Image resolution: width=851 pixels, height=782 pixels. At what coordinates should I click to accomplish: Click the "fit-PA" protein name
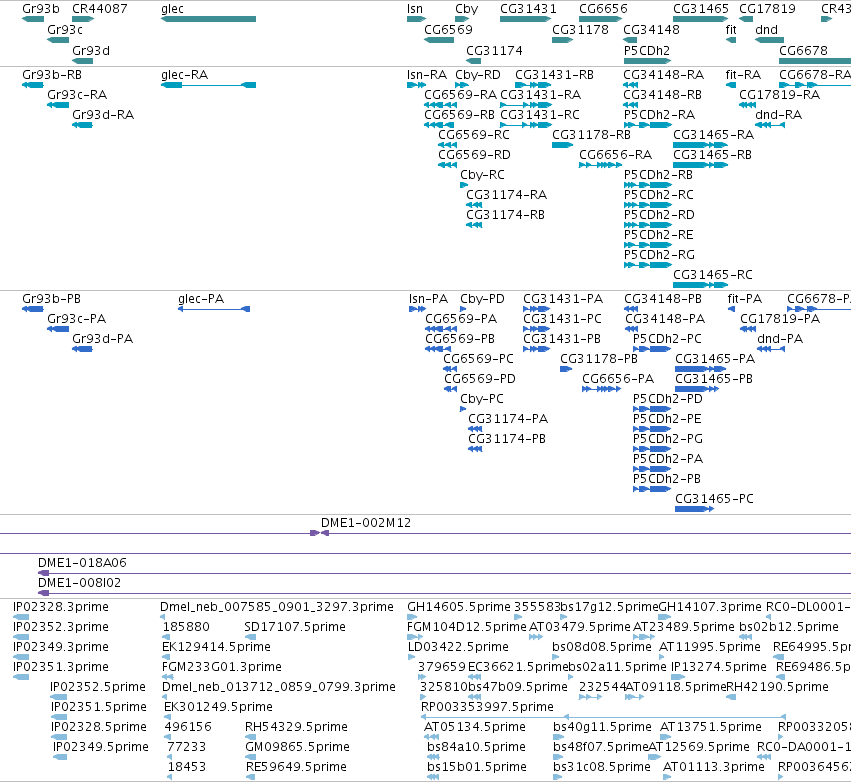[x=745, y=298]
